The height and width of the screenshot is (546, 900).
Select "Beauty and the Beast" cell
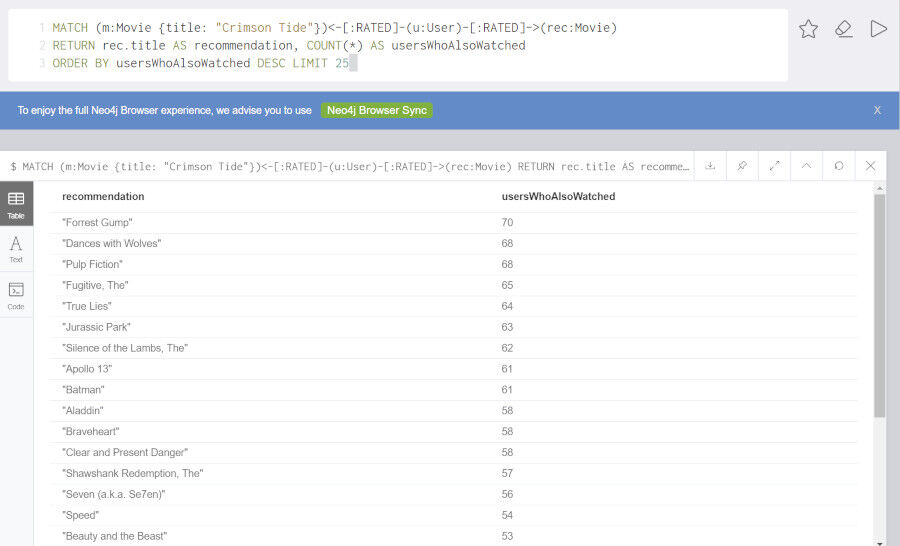click(x=115, y=536)
